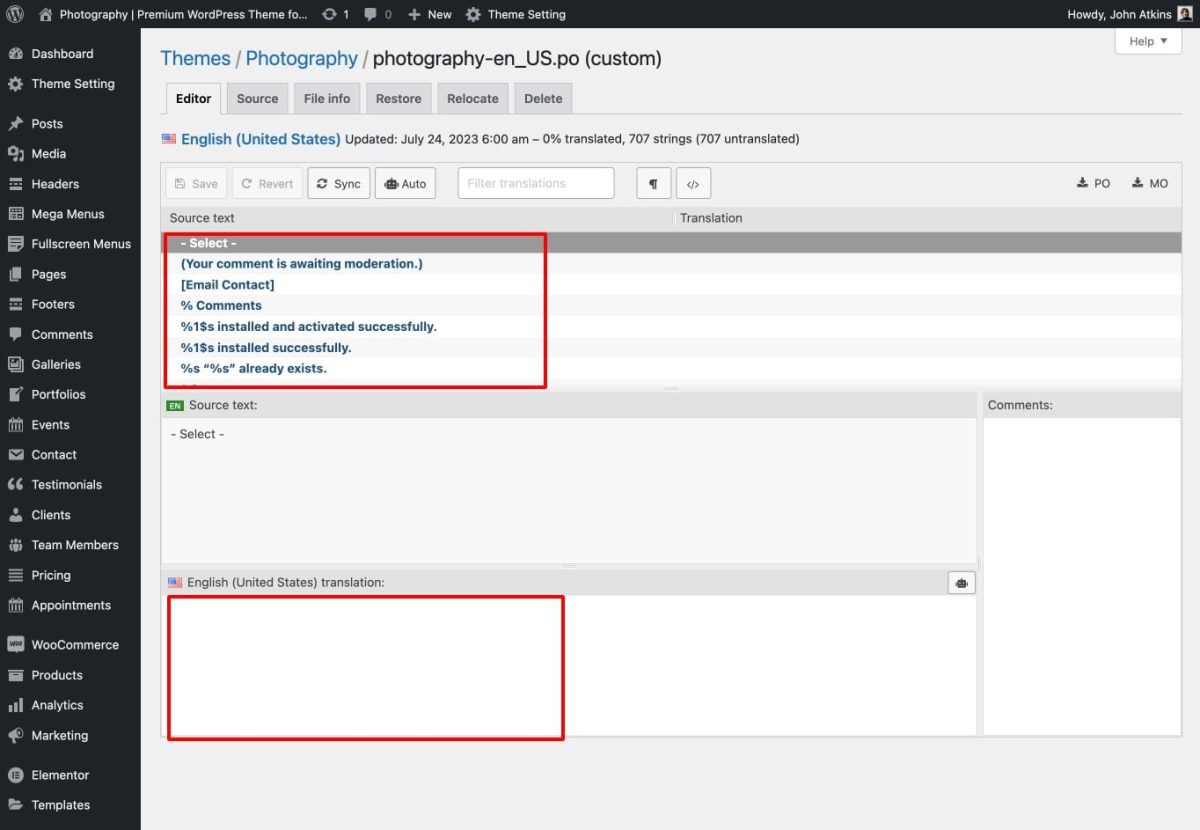Open the Help dropdown

click(1147, 41)
